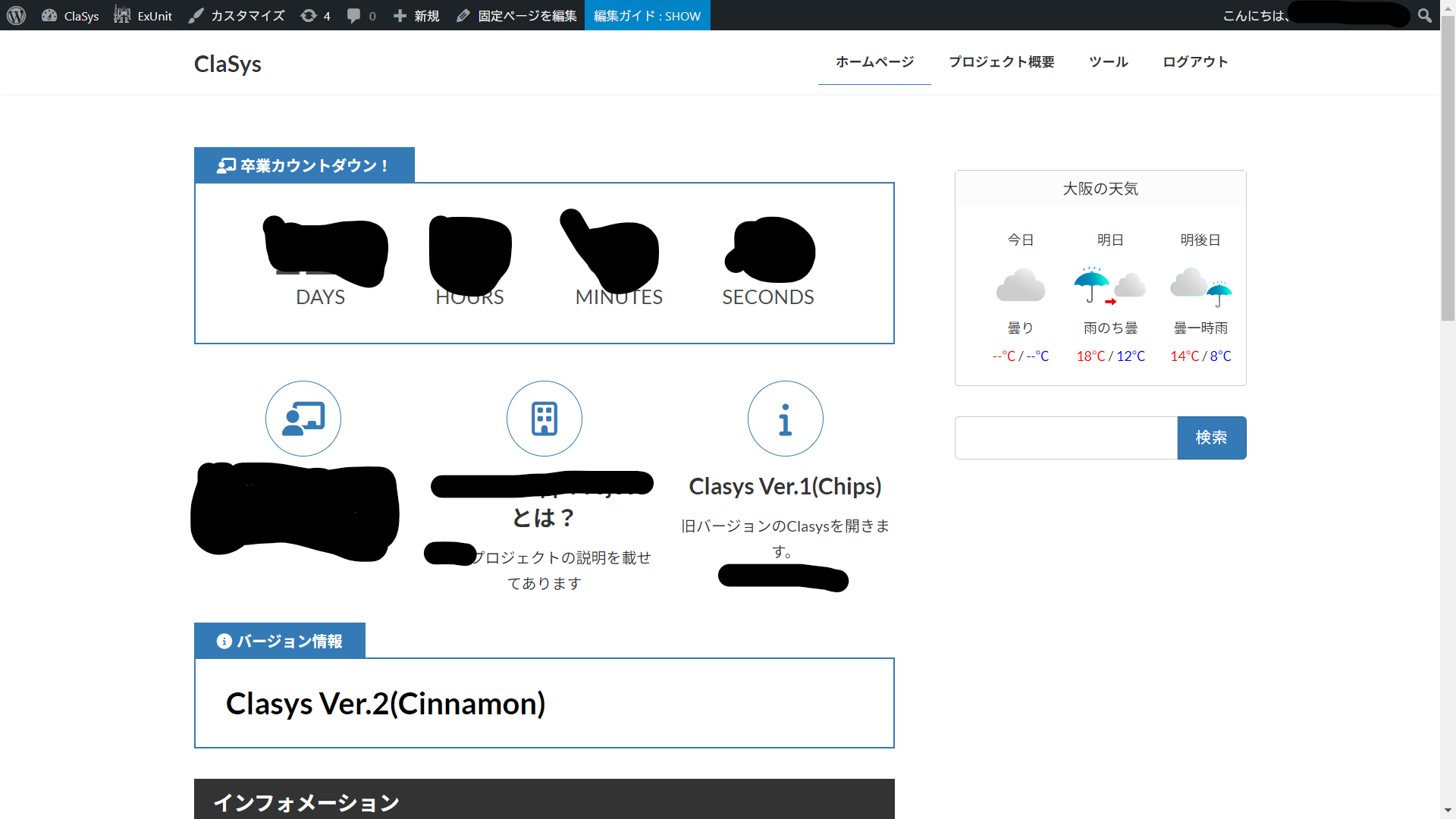
Task: Open the カスタマイズ customizer link
Action: click(x=237, y=15)
